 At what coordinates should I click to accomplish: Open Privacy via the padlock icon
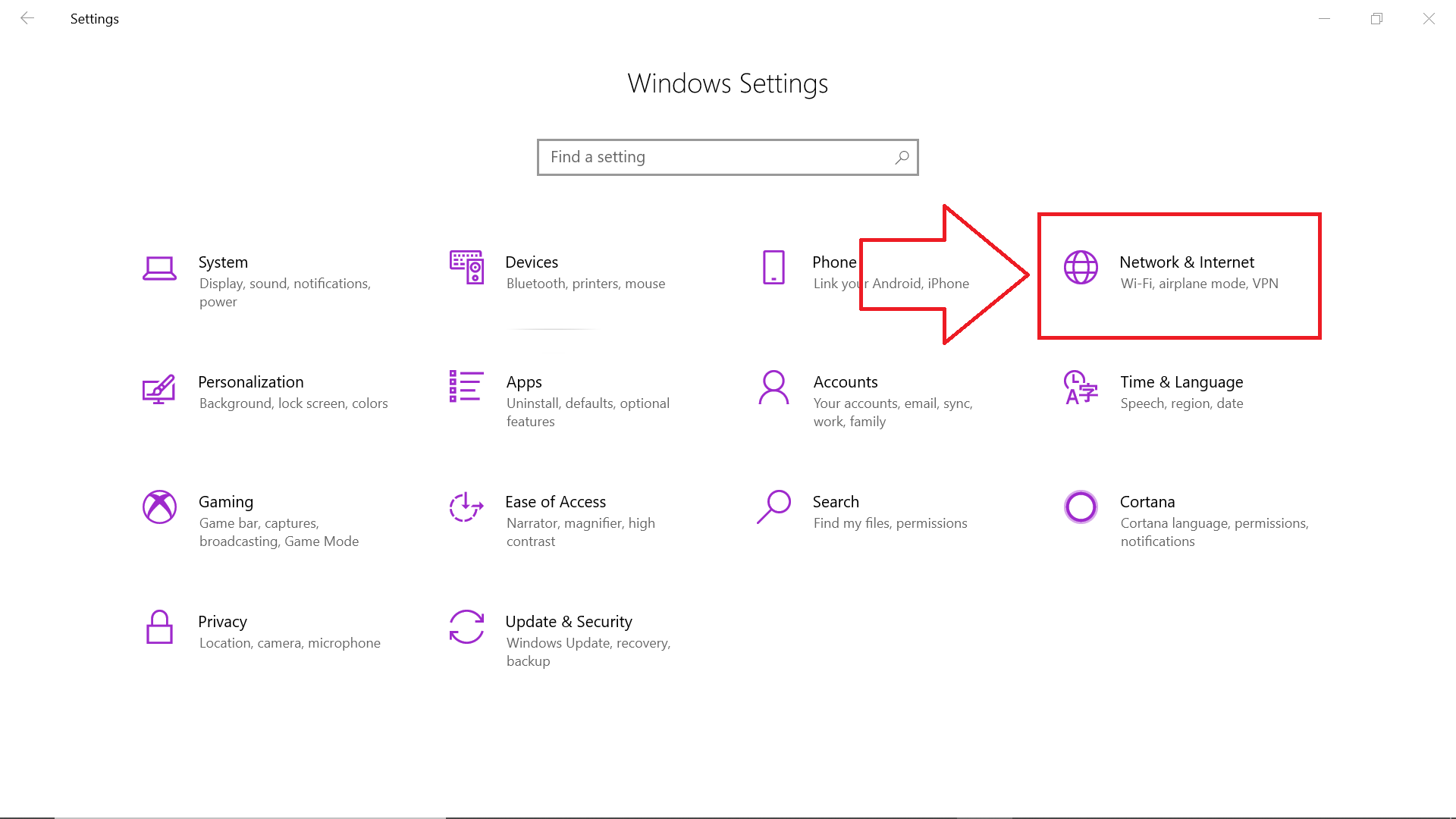coord(159,627)
